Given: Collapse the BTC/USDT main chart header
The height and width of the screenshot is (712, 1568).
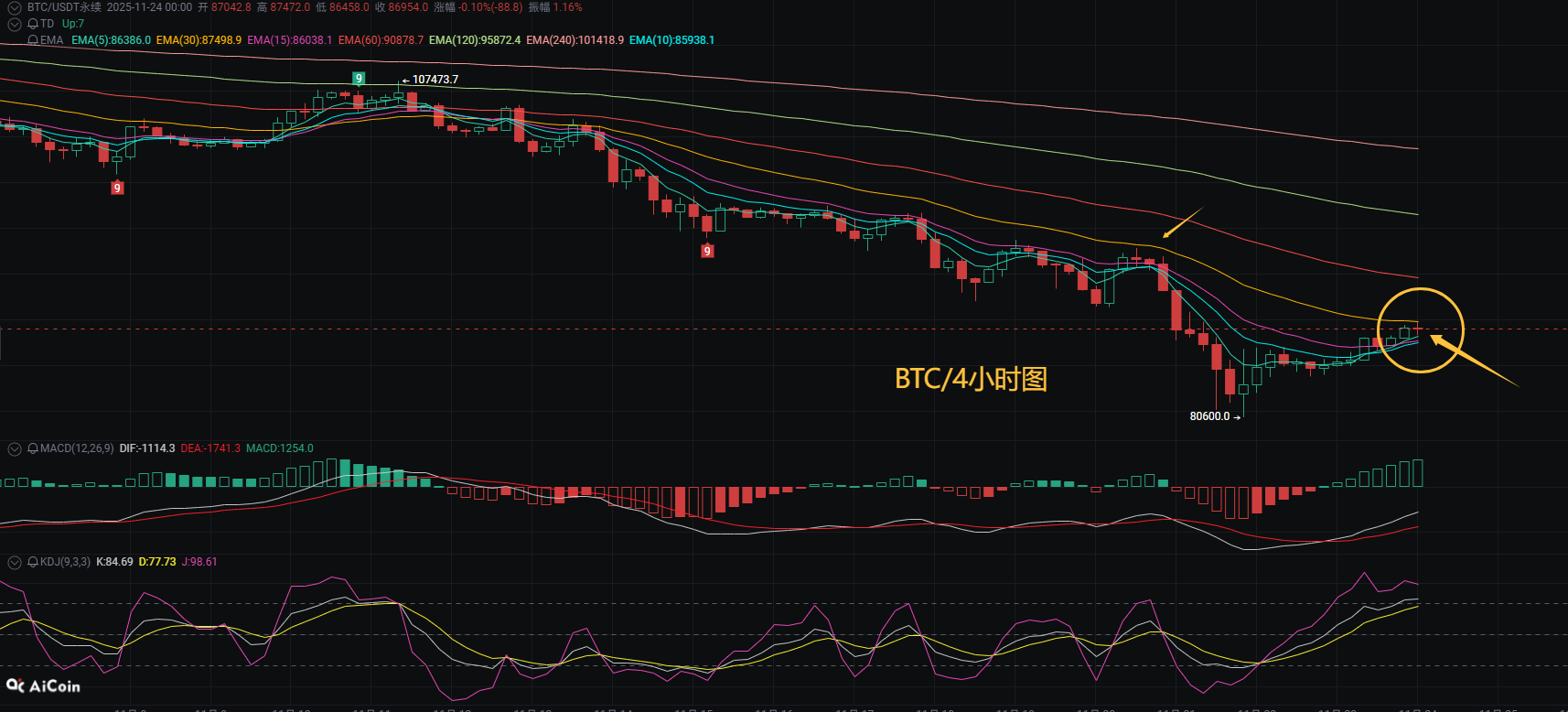Looking at the screenshot, I should (x=15, y=7).
